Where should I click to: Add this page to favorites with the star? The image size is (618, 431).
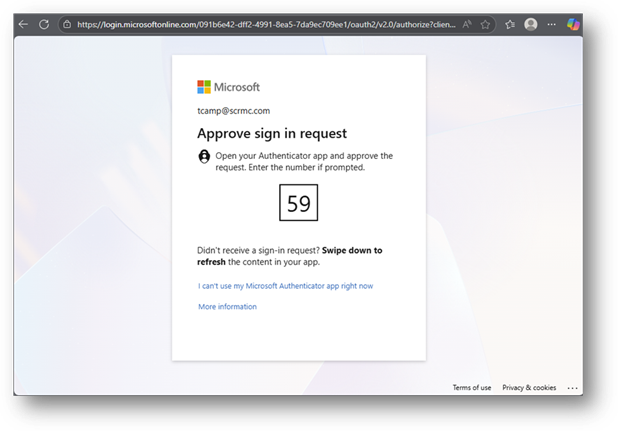pos(486,24)
